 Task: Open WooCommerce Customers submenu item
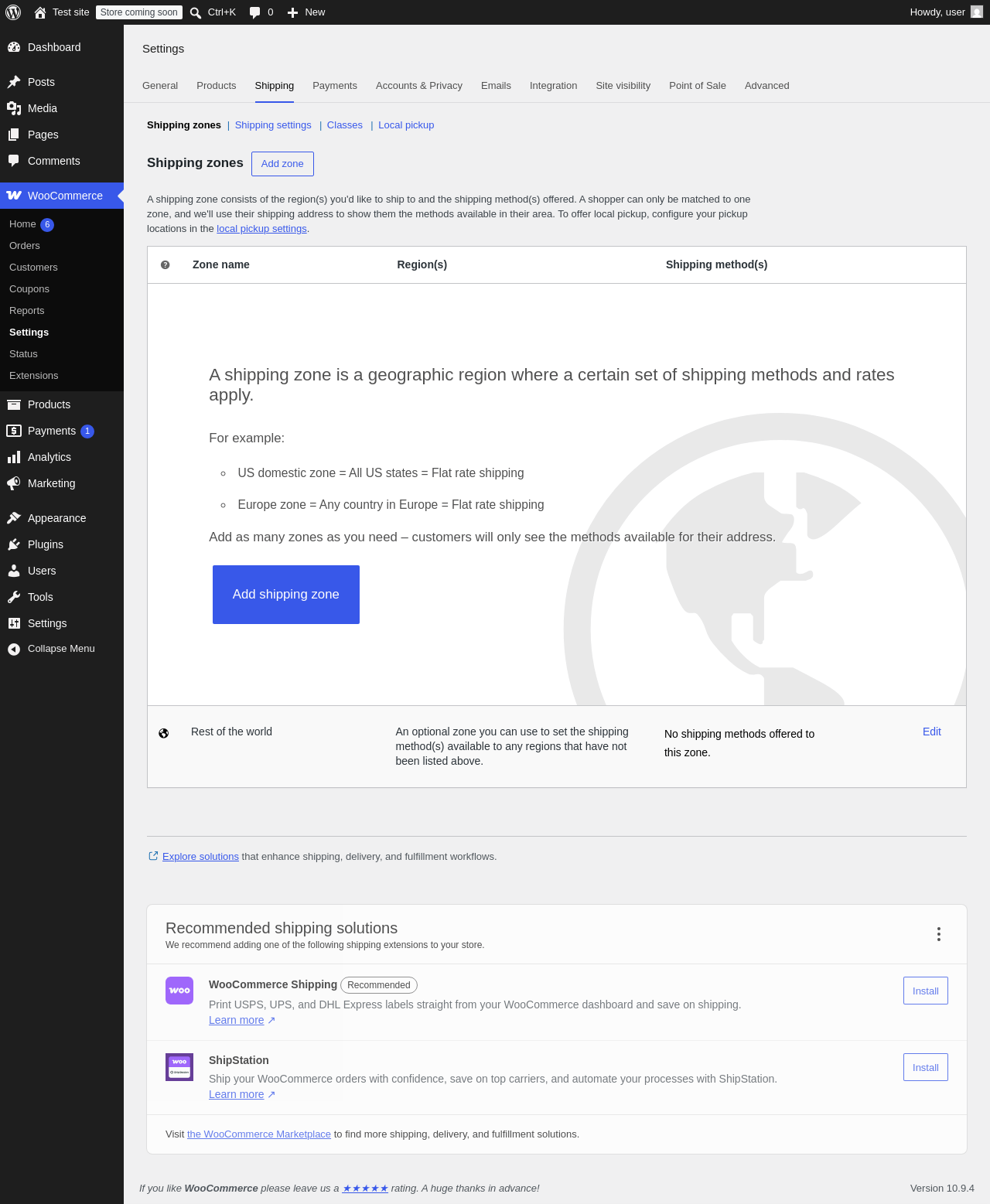(33, 268)
